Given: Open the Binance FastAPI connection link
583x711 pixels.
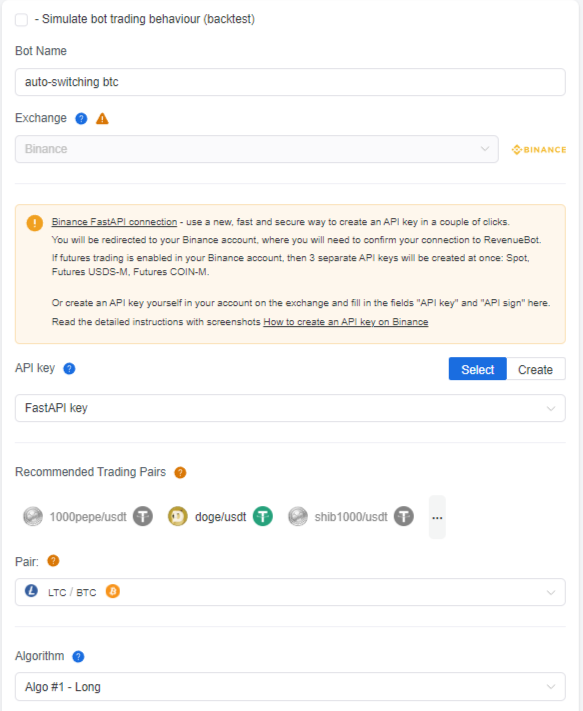Looking at the screenshot, I should pyautogui.click(x=114, y=222).
